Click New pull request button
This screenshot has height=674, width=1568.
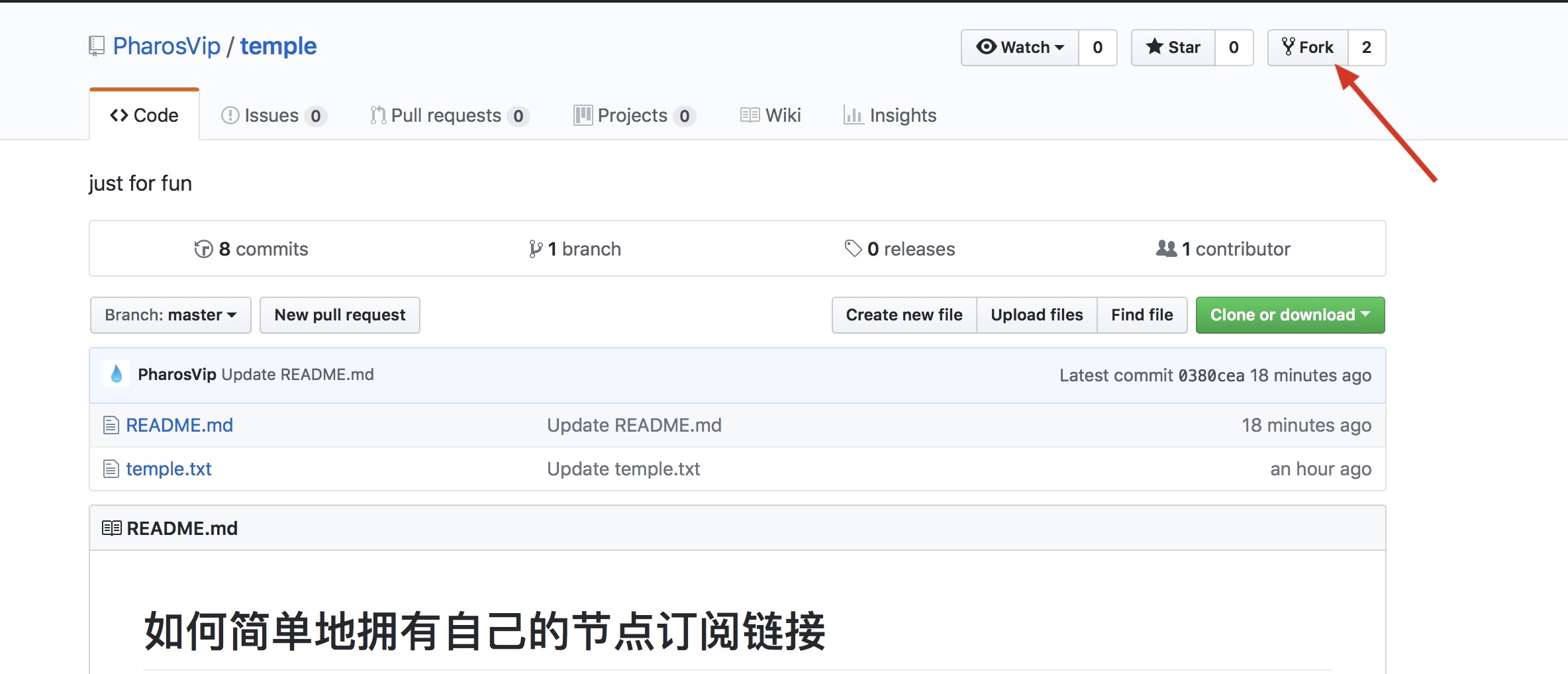point(340,315)
